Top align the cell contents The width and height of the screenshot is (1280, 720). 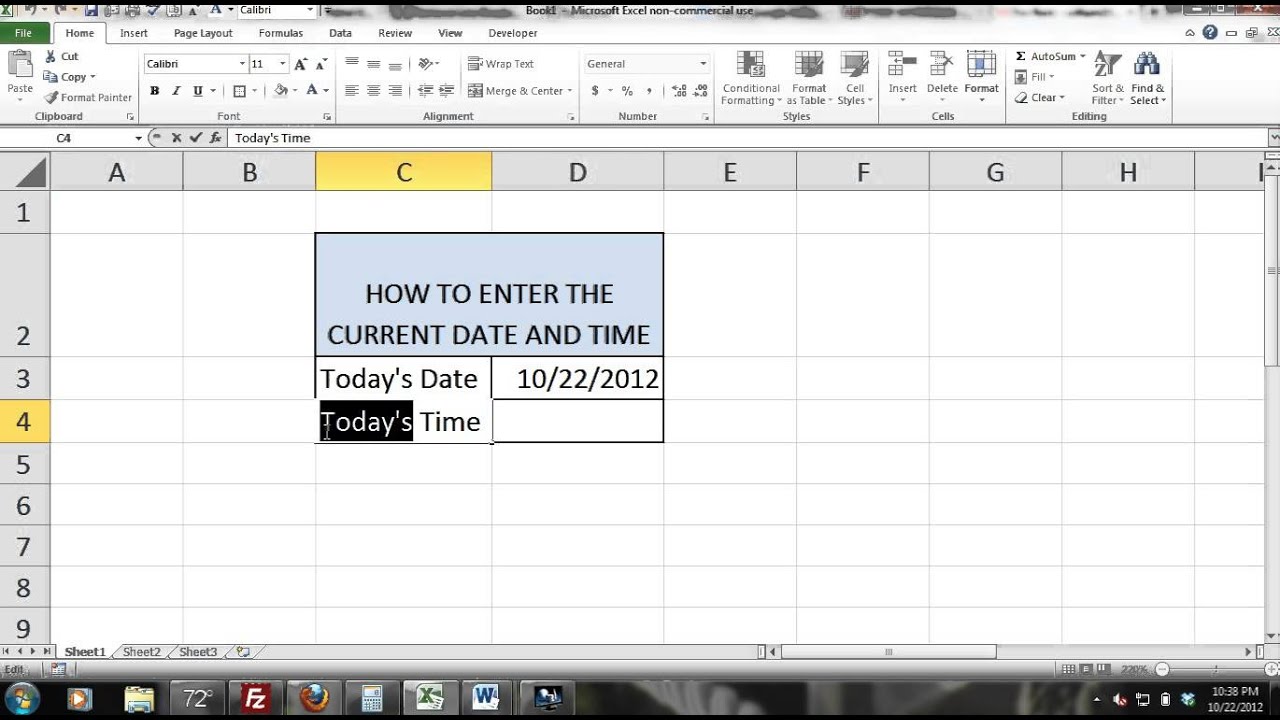pos(352,64)
